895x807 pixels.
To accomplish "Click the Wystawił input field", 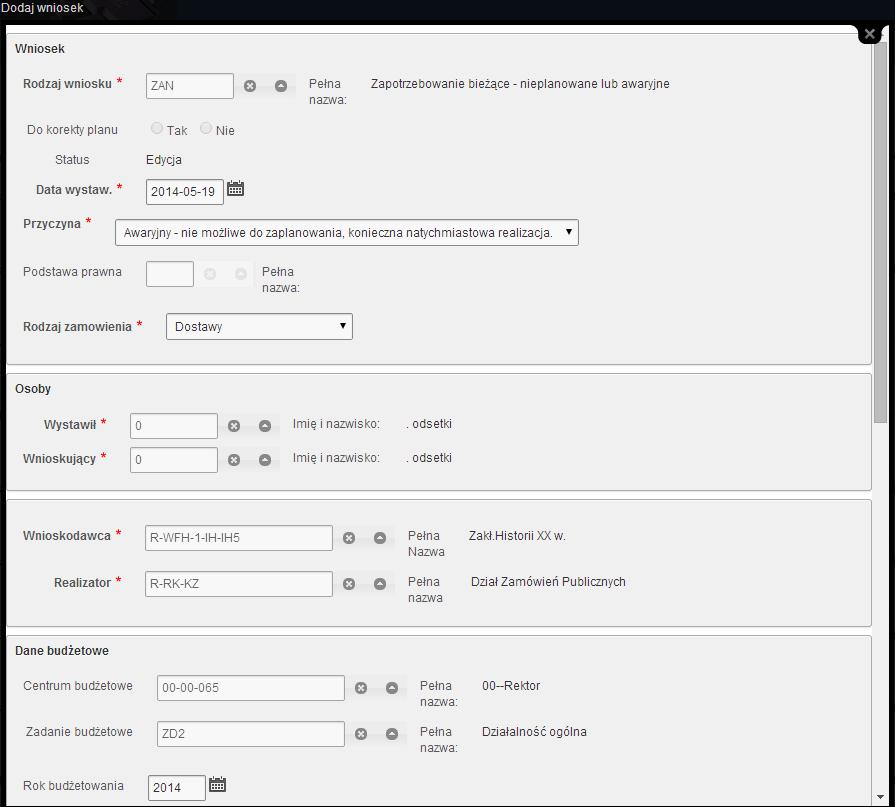I will click(x=174, y=426).
